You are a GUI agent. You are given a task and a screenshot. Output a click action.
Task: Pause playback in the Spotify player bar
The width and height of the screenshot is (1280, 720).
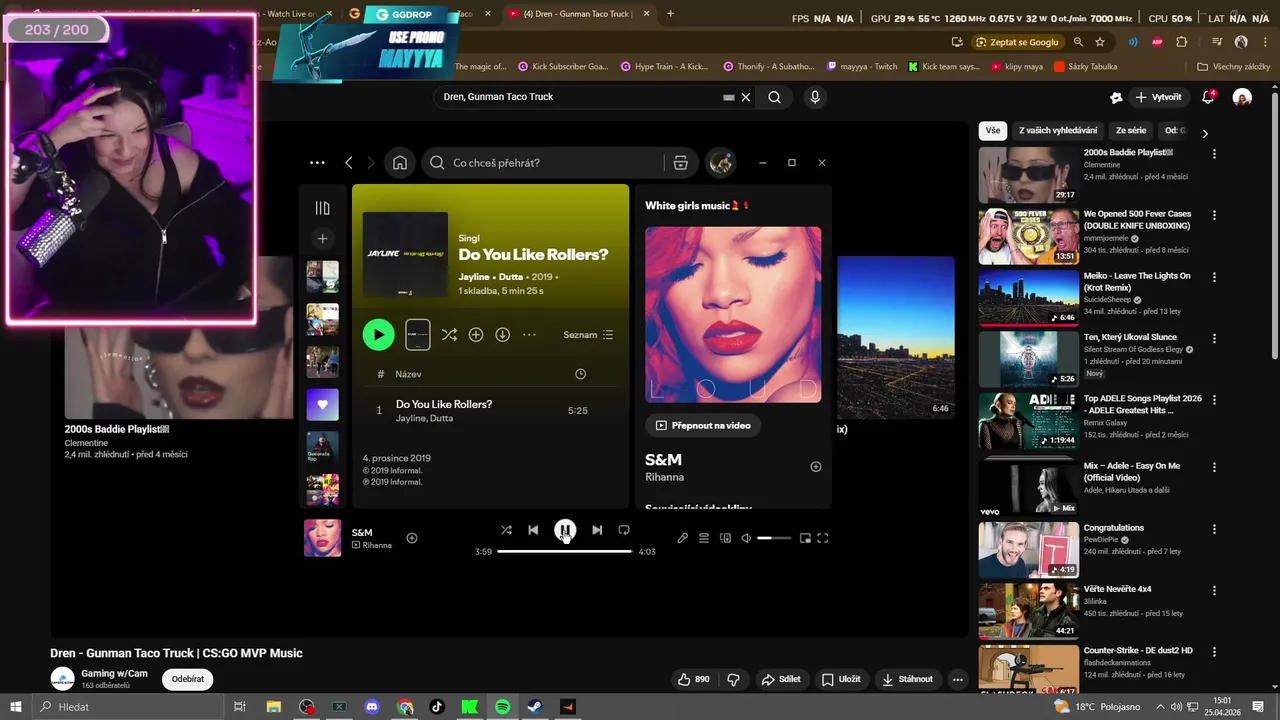click(x=565, y=530)
